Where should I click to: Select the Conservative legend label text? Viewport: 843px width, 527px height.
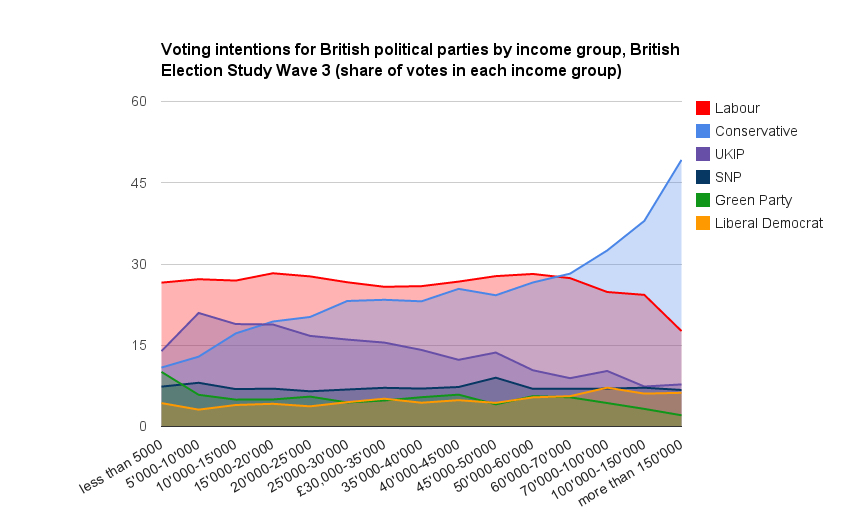[x=756, y=131]
